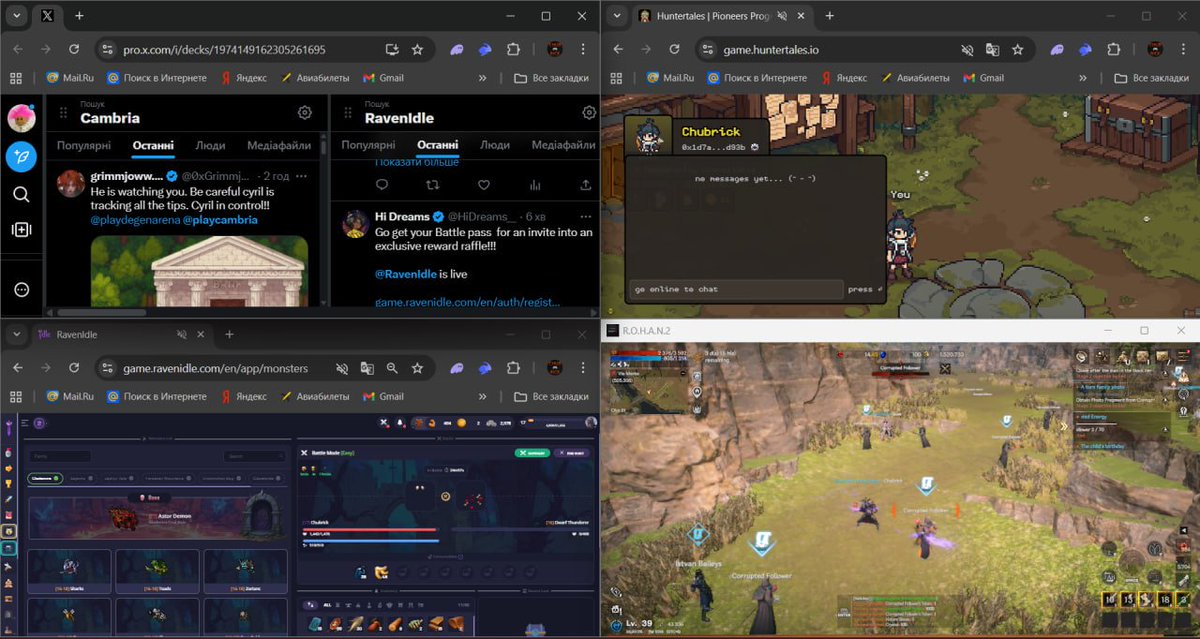Bookmark the pro.x.com page with star icon
1200x639 pixels.
click(417, 49)
